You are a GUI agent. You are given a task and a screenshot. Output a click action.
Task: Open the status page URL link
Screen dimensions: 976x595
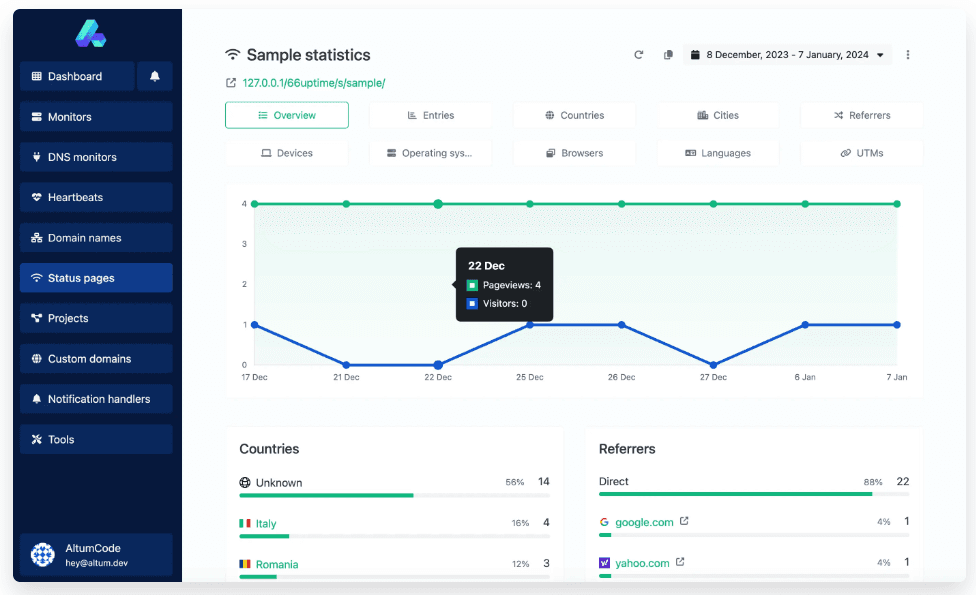click(313, 83)
